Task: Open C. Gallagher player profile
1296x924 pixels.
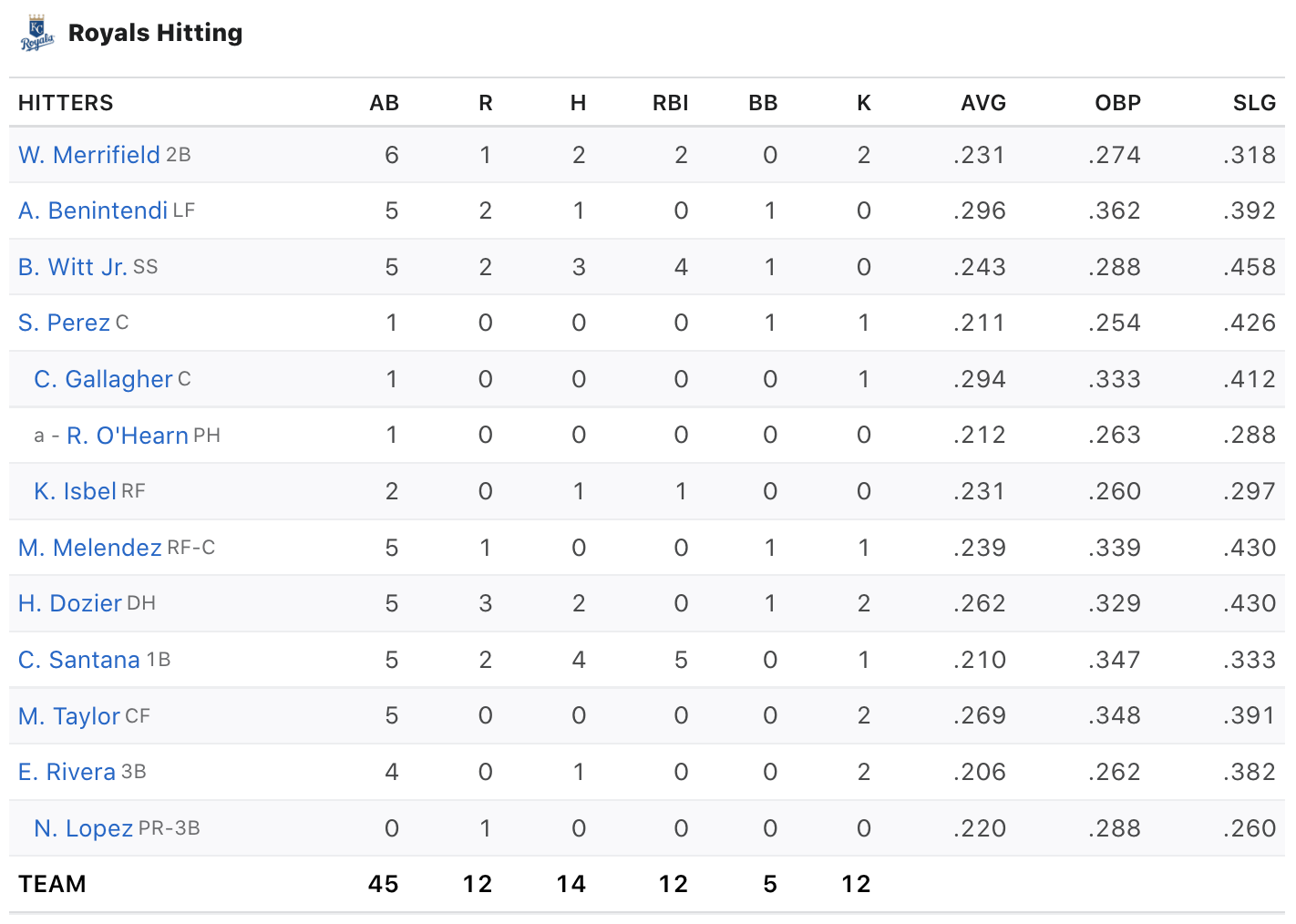Action: coord(103,379)
